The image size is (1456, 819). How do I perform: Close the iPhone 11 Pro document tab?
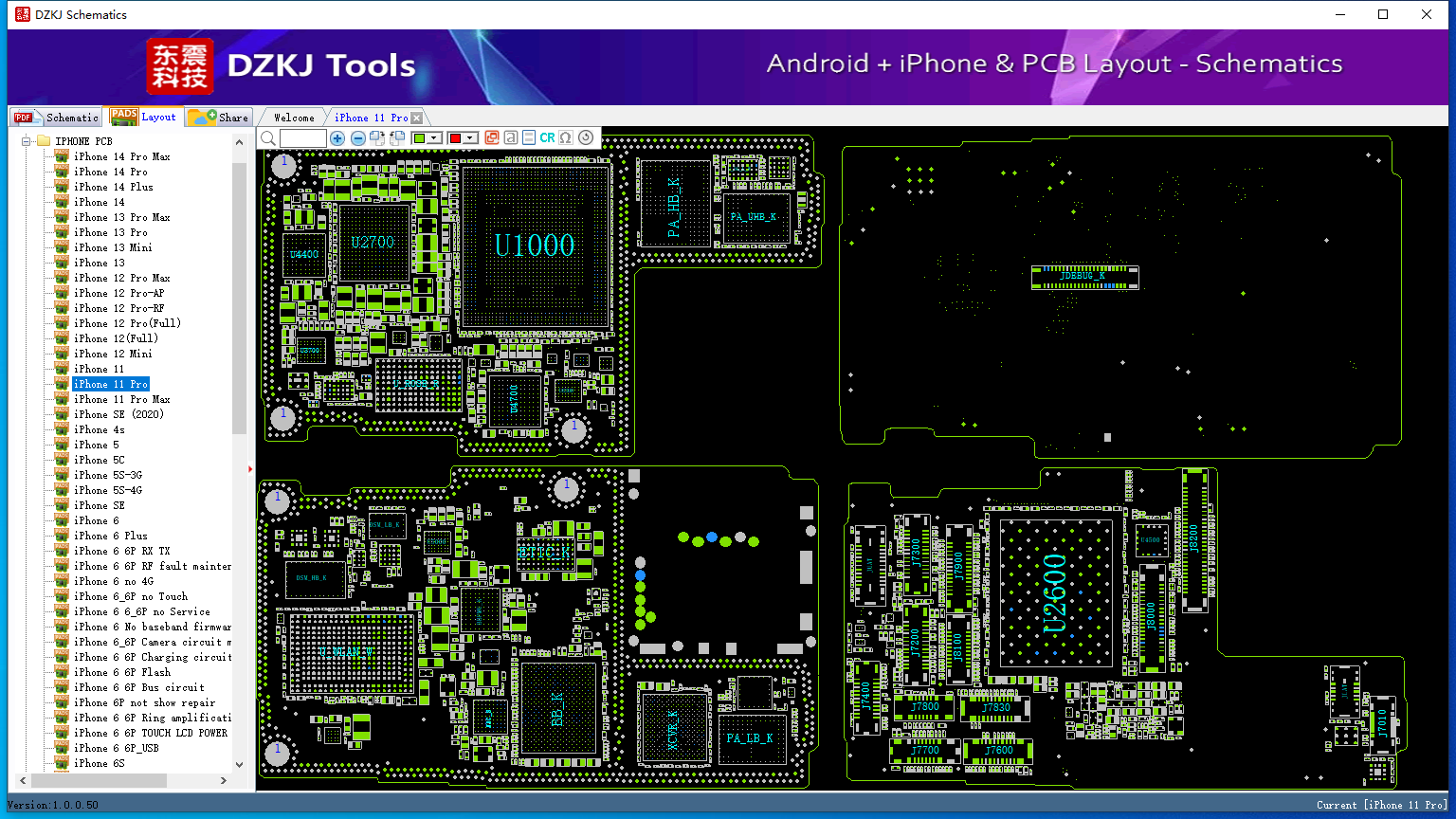pos(416,118)
